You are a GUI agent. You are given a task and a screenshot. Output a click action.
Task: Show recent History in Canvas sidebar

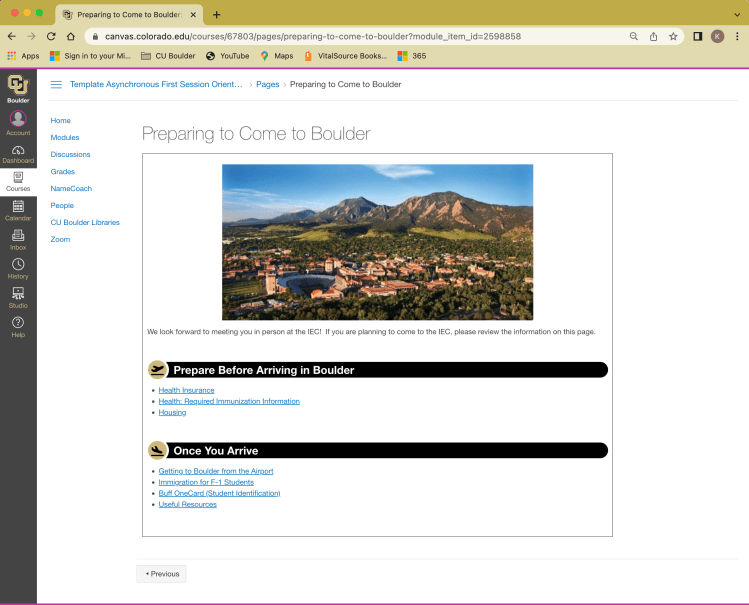pyautogui.click(x=18, y=268)
